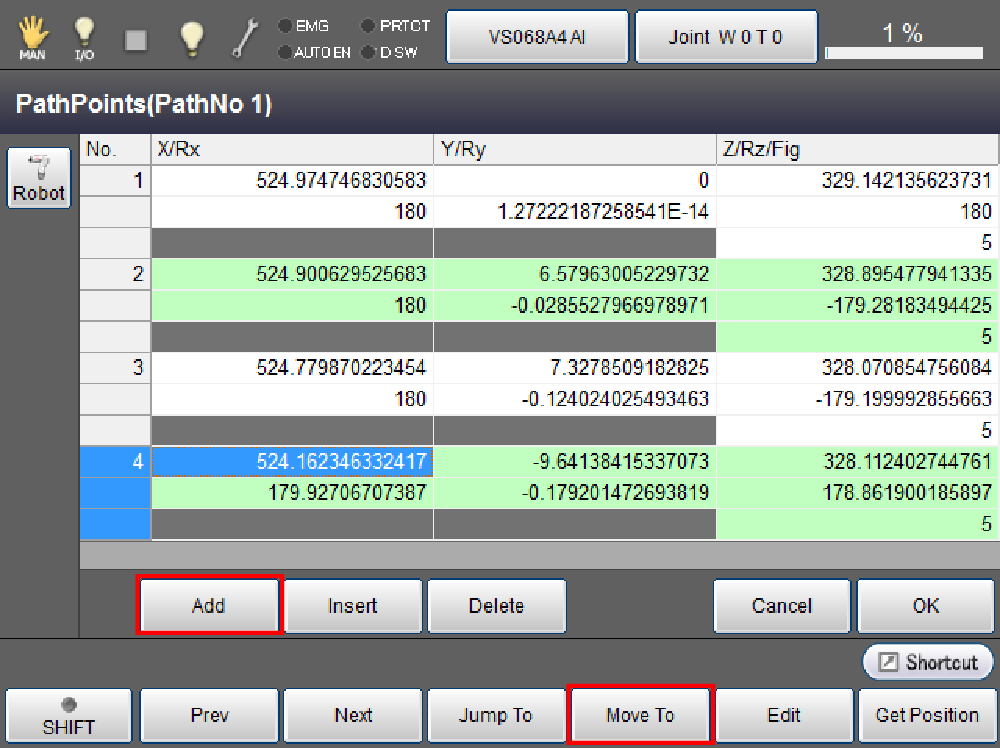The width and height of the screenshot is (1000, 748).
Task: Click the MAN hand mode icon
Action: 32,38
